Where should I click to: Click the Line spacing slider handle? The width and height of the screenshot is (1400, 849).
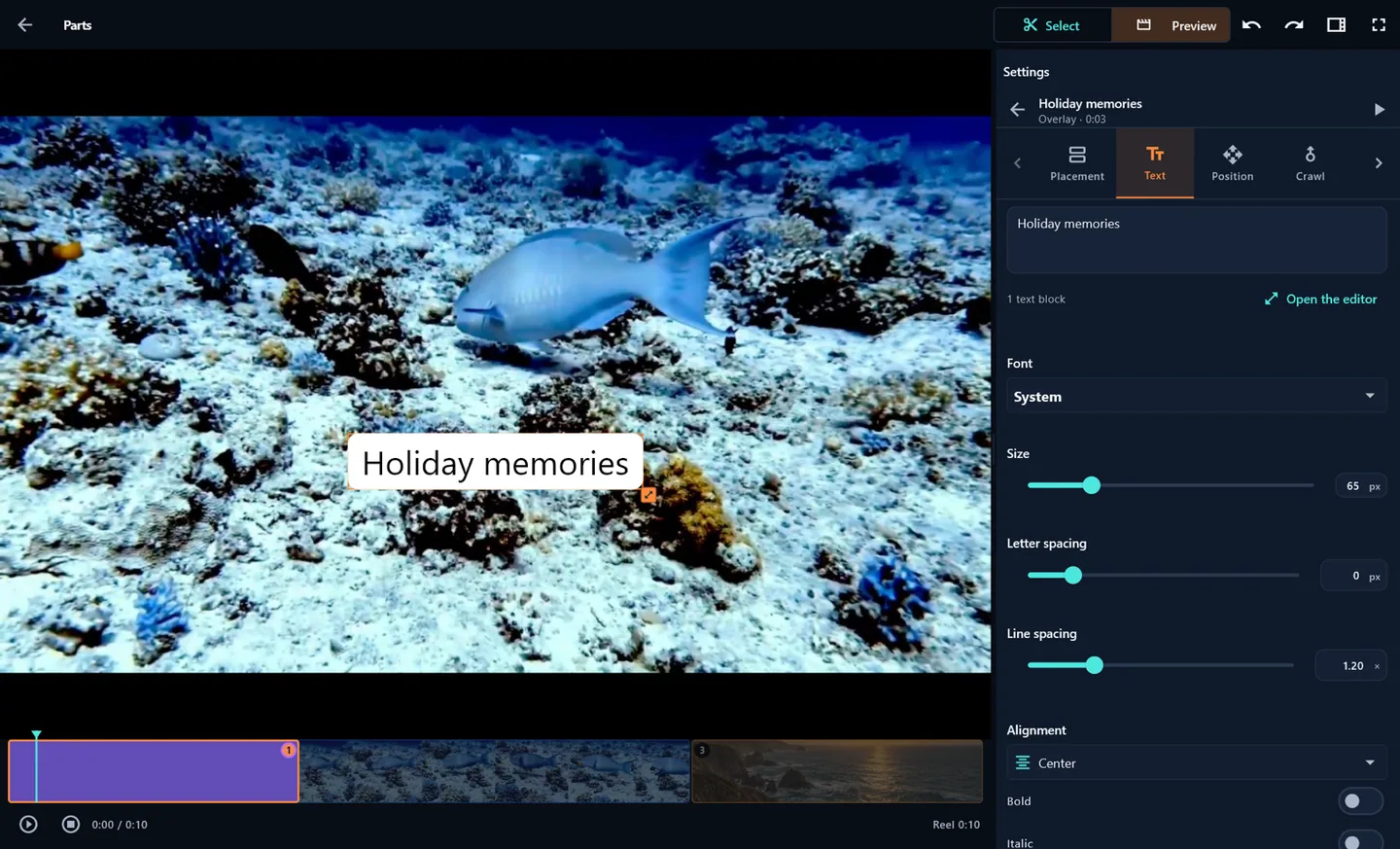point(1095,665)
